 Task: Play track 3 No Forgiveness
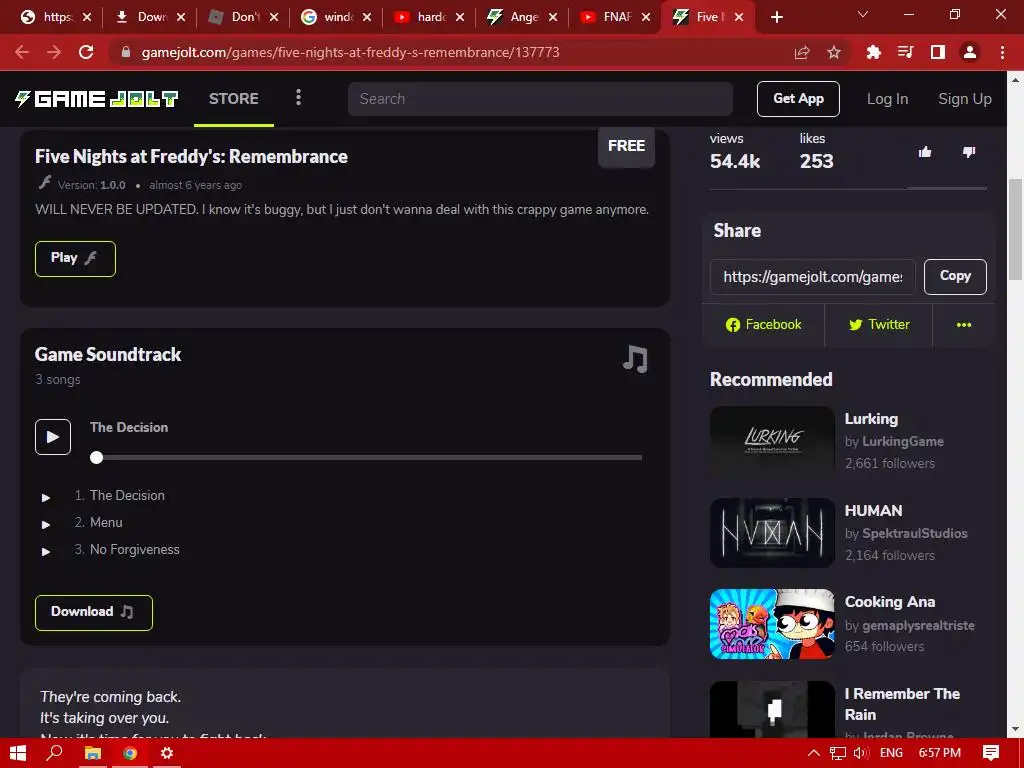pos(46,551)
